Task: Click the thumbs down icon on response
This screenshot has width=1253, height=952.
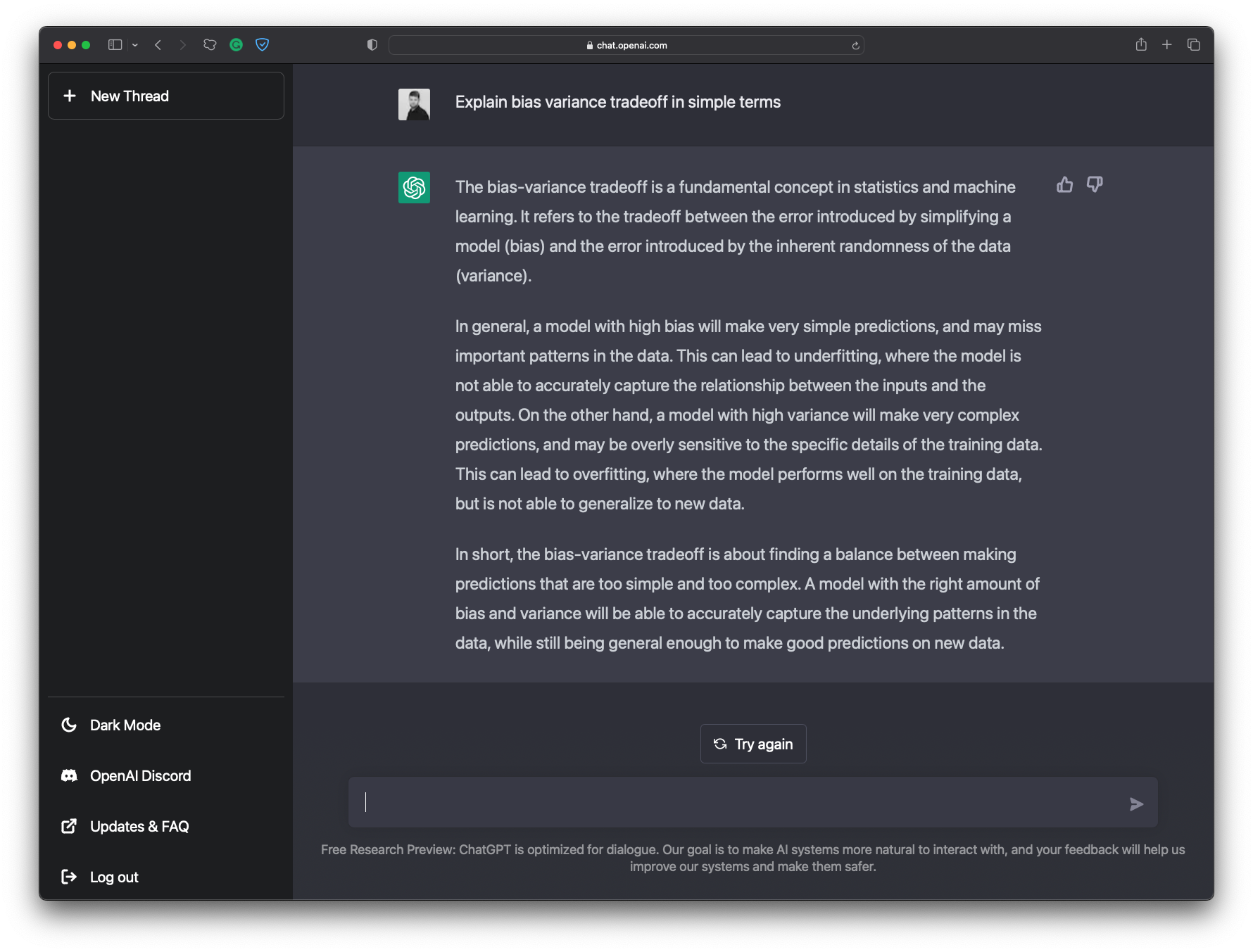Action: (1094, 185)
